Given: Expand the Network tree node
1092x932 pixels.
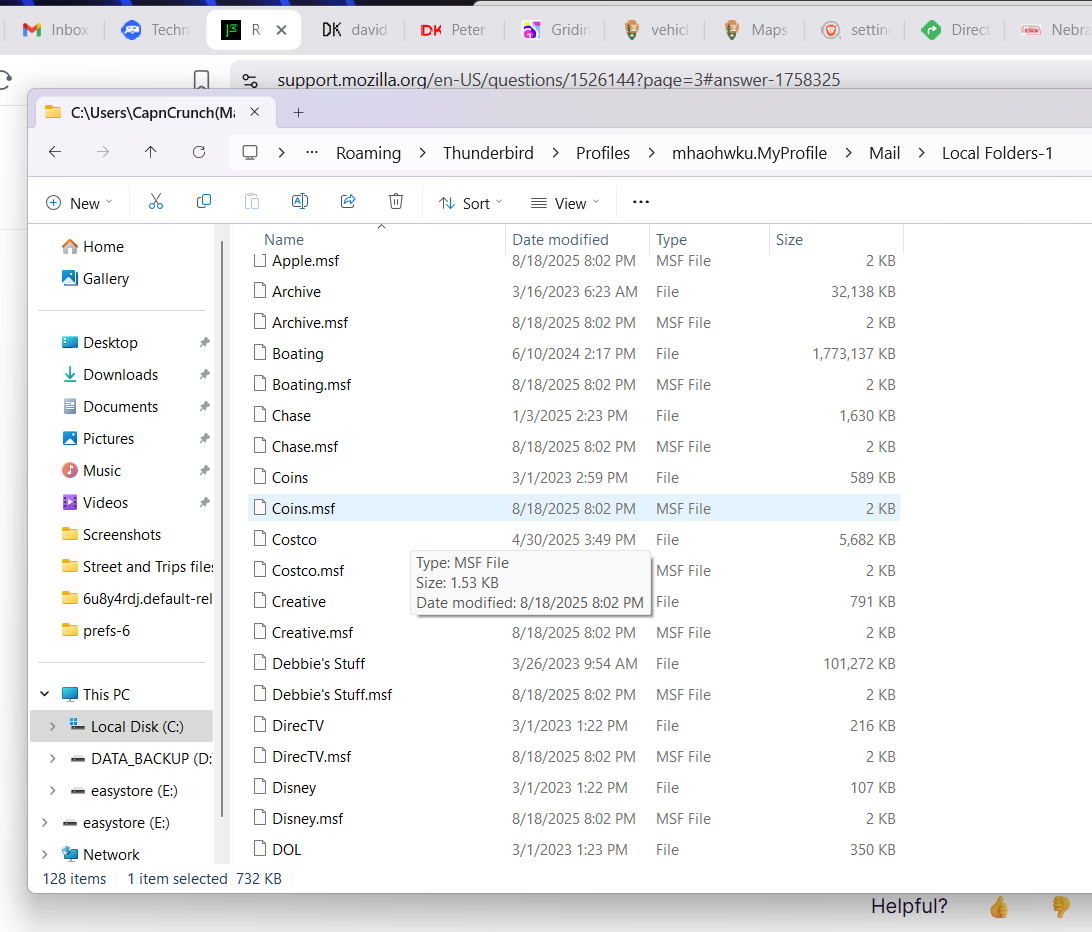Looking at the screenshot, I should (44, 855).
